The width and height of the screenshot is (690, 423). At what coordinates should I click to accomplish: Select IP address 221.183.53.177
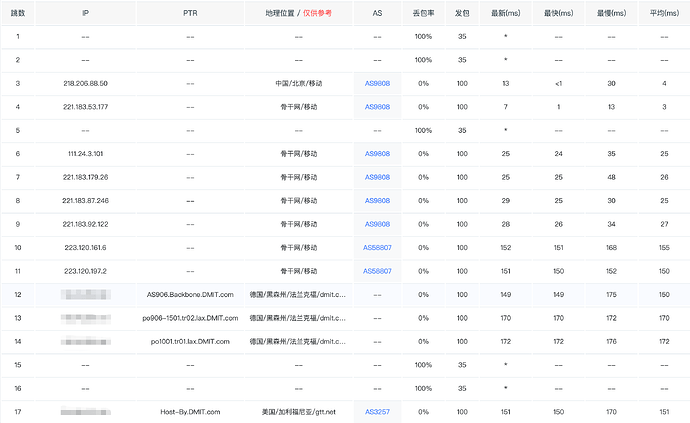[85, 107]
